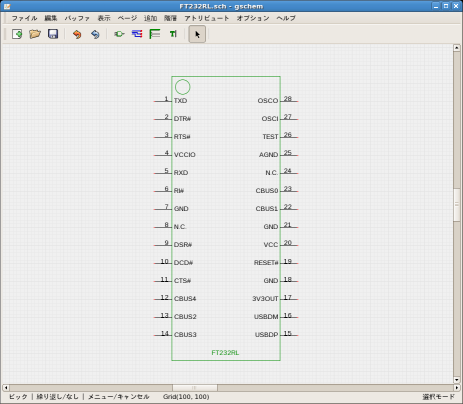Select the FT232RL device label
Image resolution: width=463 pixels, height=404 pixels.
[x=225, y=353]
